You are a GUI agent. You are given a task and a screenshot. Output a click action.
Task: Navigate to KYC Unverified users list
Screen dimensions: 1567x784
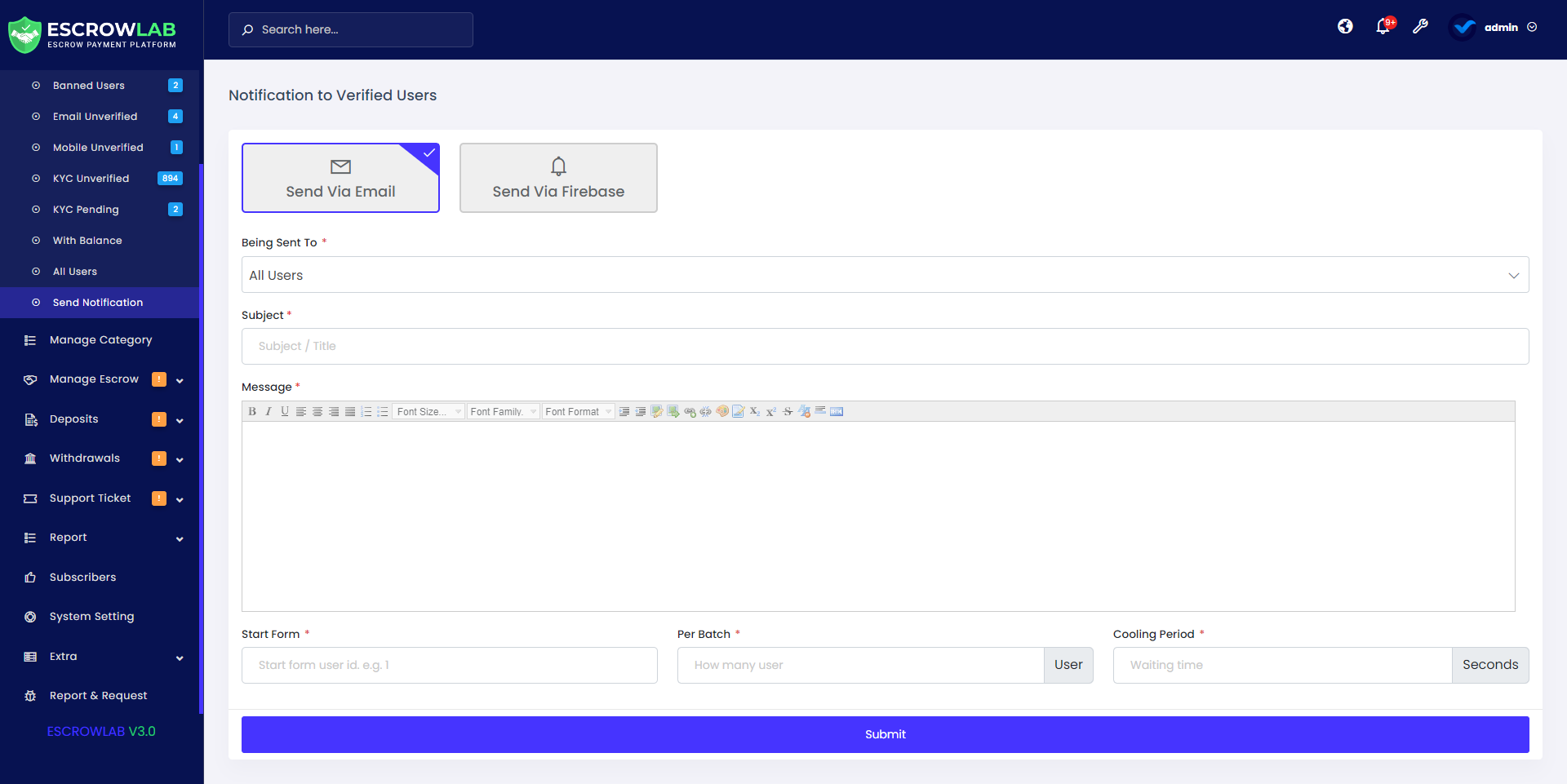(91, 178)
